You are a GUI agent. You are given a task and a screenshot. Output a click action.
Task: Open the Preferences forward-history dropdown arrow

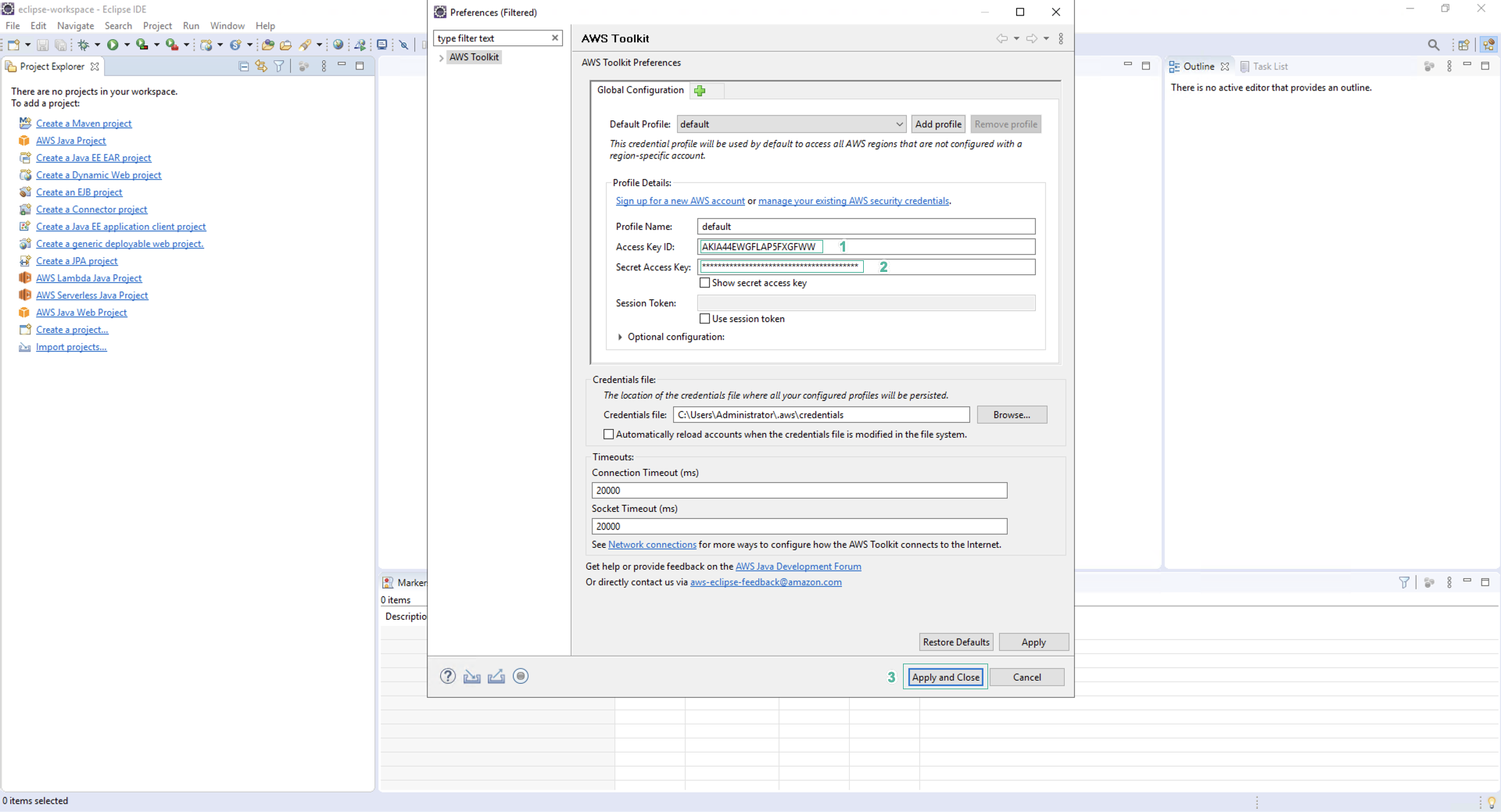(1046, 38)
